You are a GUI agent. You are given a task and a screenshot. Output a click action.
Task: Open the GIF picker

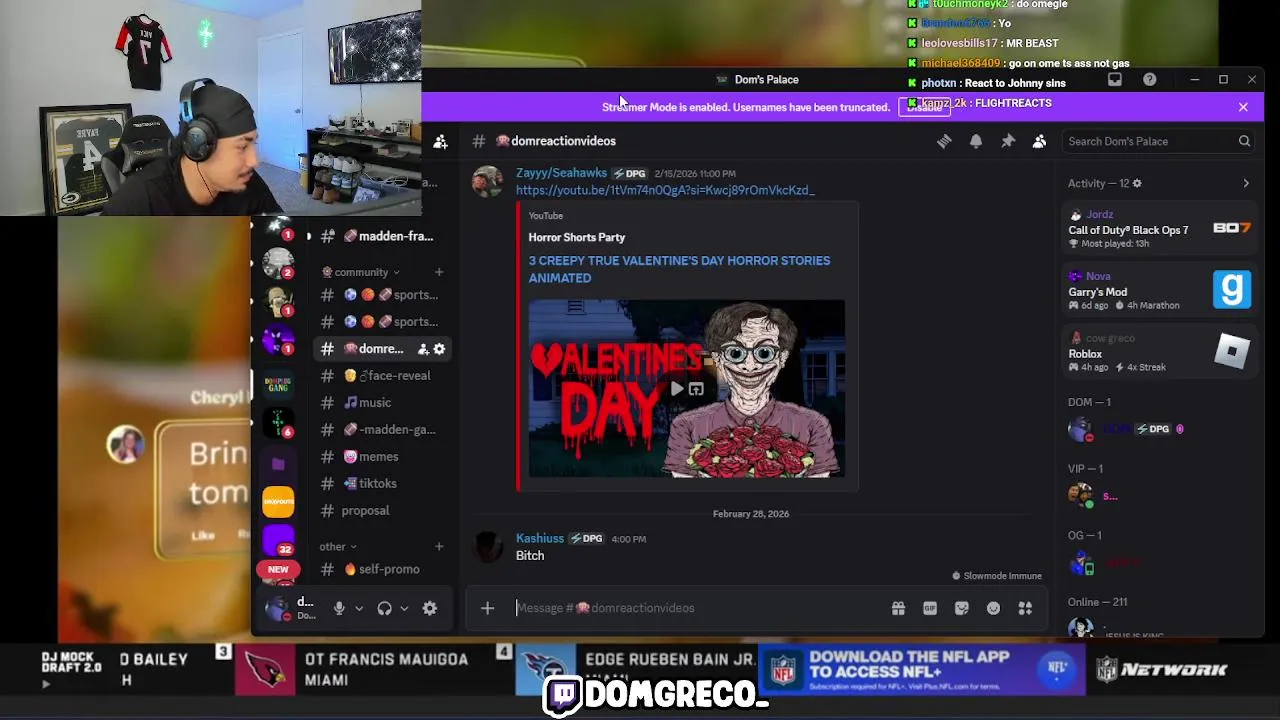(x=930, y=608)
